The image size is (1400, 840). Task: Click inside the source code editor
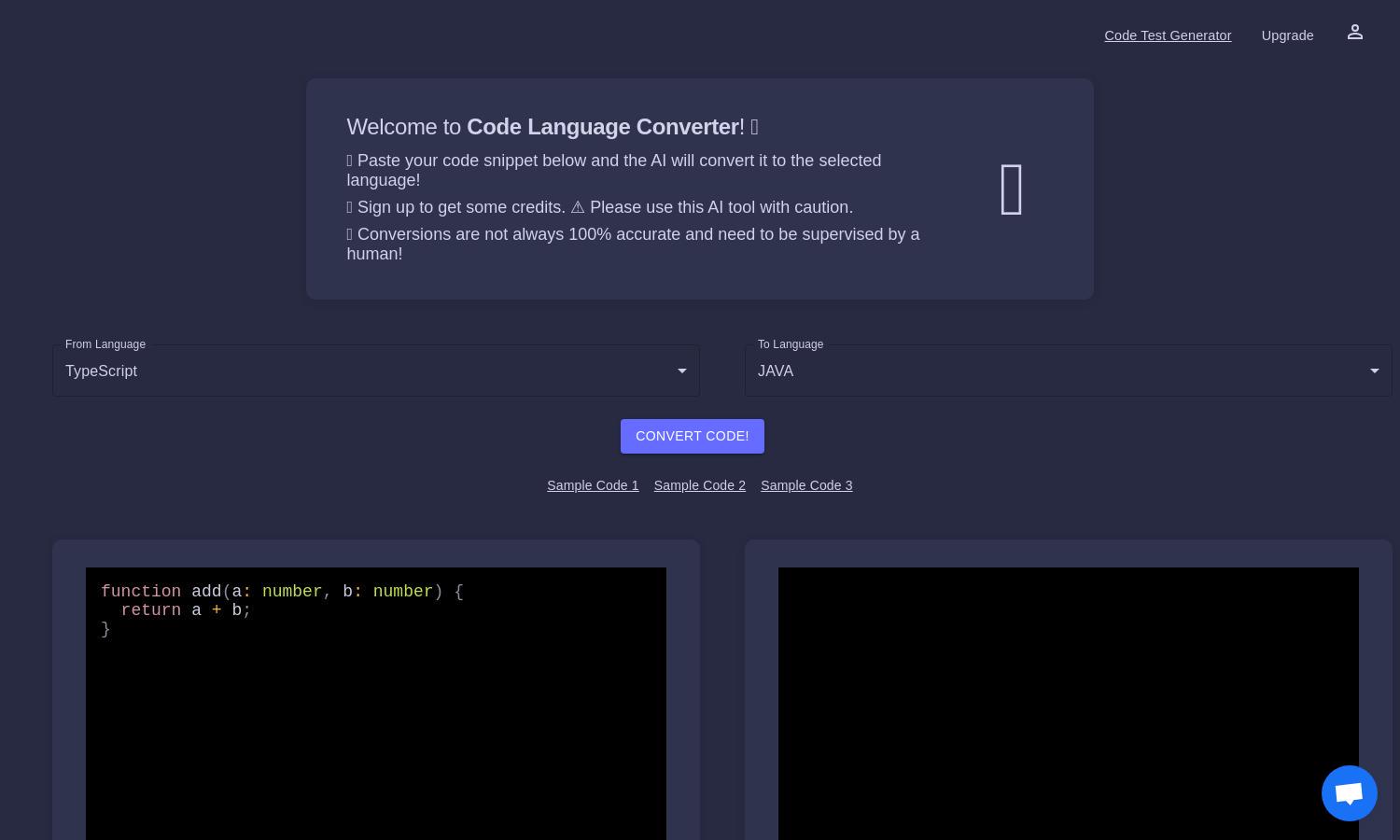tap(376, 704)
